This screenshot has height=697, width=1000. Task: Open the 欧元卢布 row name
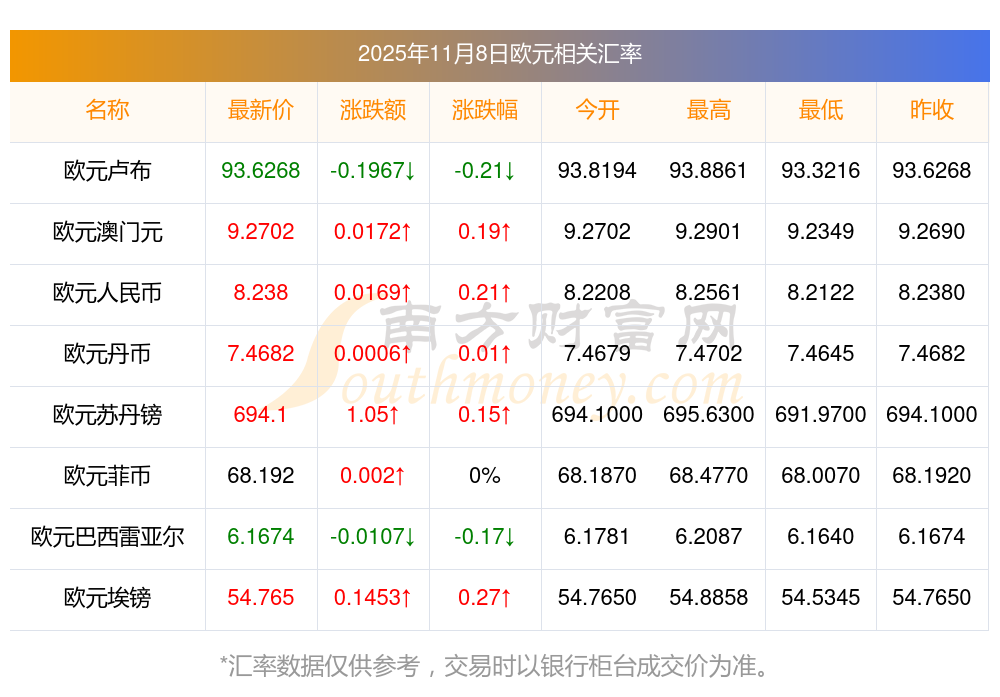(107, 171)
